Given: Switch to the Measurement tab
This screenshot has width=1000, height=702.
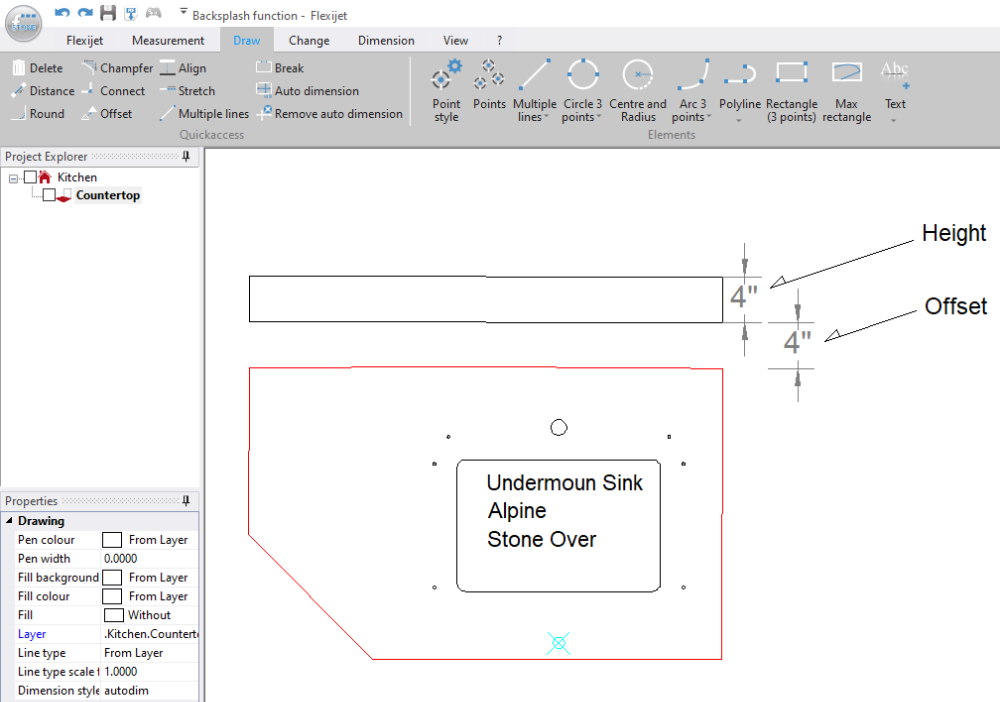Looking at the screenshot, I should [168, 41].
